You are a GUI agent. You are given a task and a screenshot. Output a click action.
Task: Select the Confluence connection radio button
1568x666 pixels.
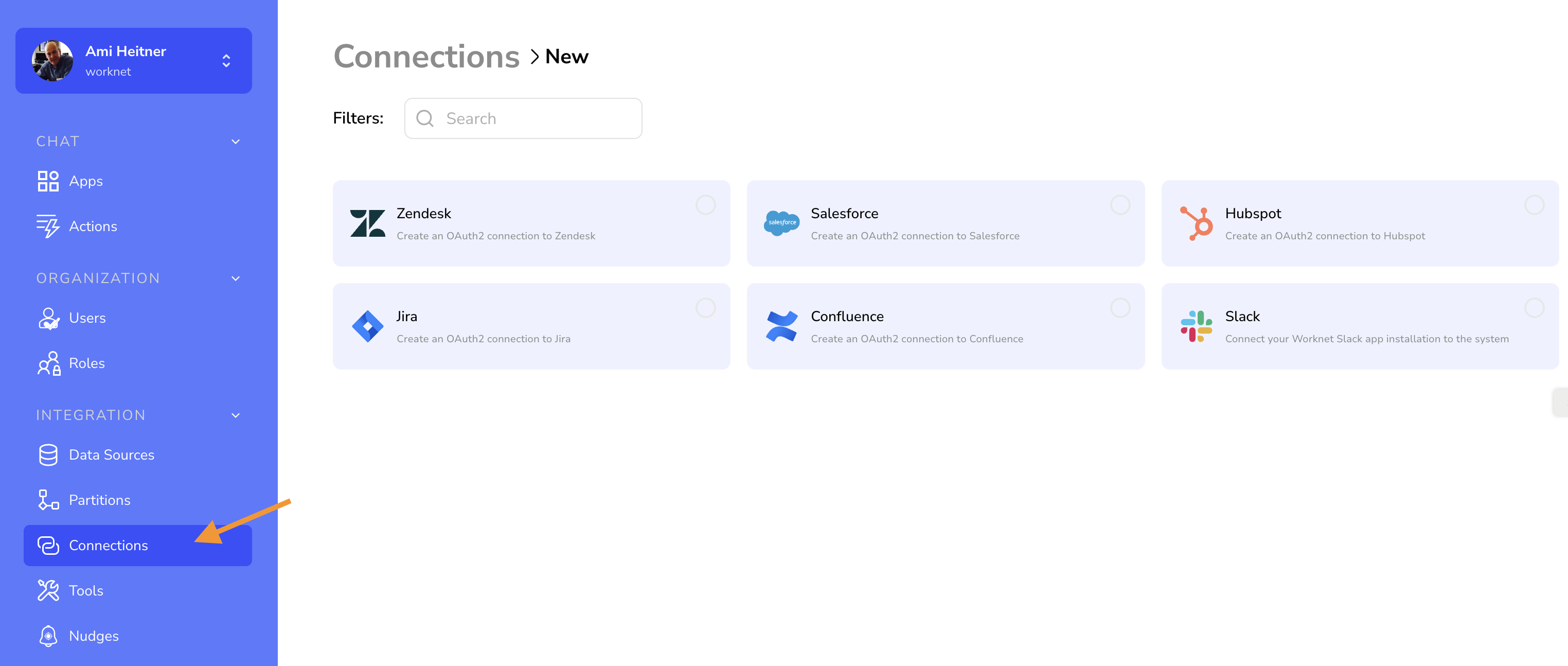[1119, 308]
